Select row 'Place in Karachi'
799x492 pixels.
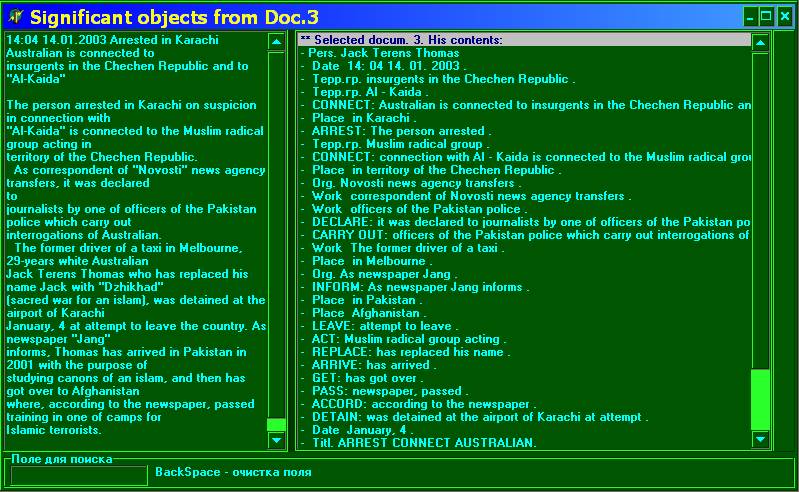coord(524,118)
